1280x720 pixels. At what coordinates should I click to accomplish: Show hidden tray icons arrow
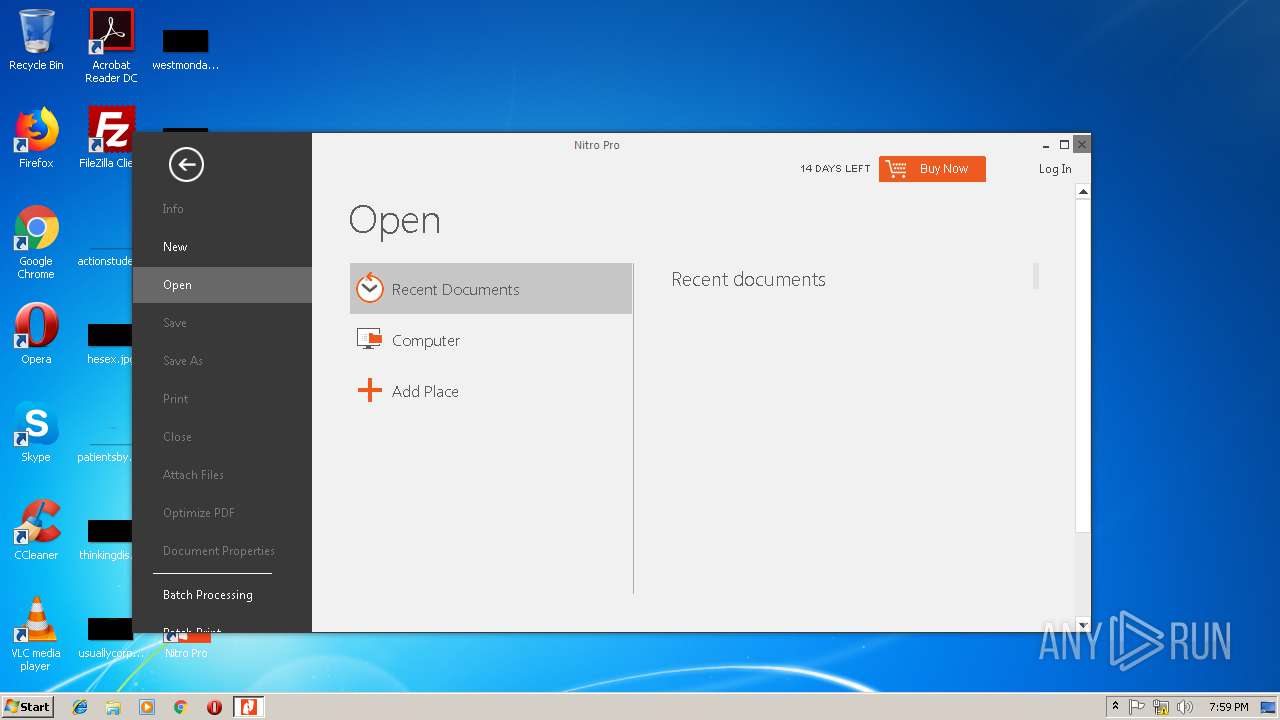(x=1115, y=707)
